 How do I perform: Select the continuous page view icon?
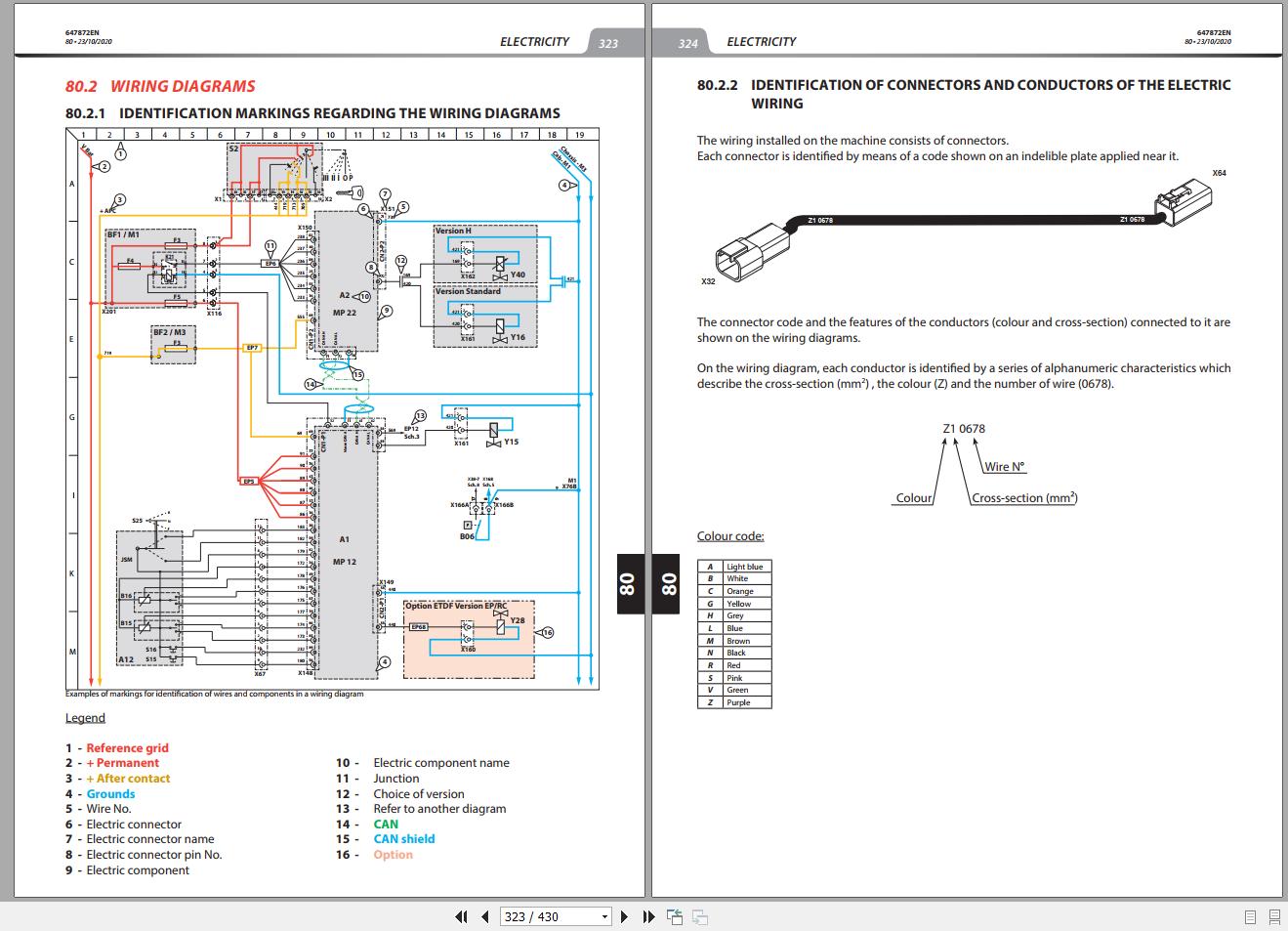1274,916
